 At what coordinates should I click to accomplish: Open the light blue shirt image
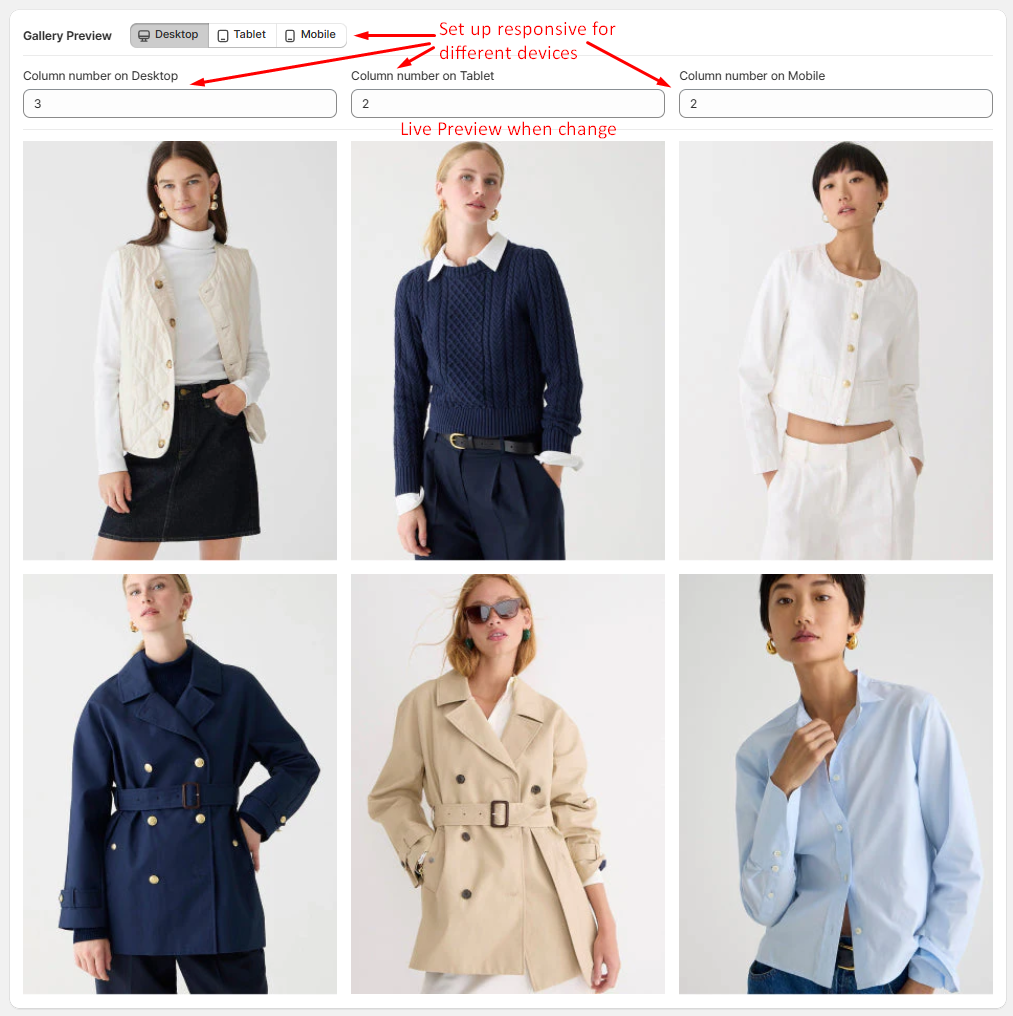pos(835,784)
